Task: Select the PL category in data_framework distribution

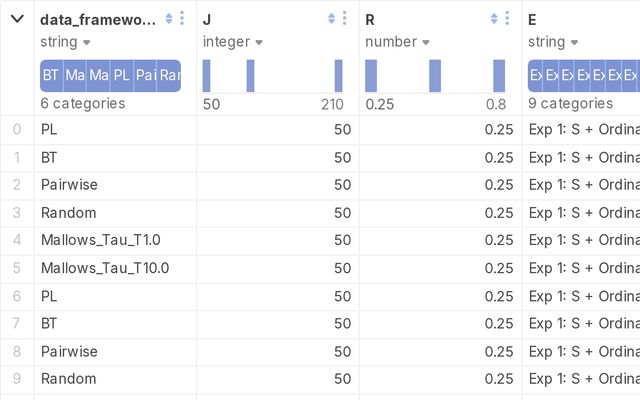Action: [122, 76]
